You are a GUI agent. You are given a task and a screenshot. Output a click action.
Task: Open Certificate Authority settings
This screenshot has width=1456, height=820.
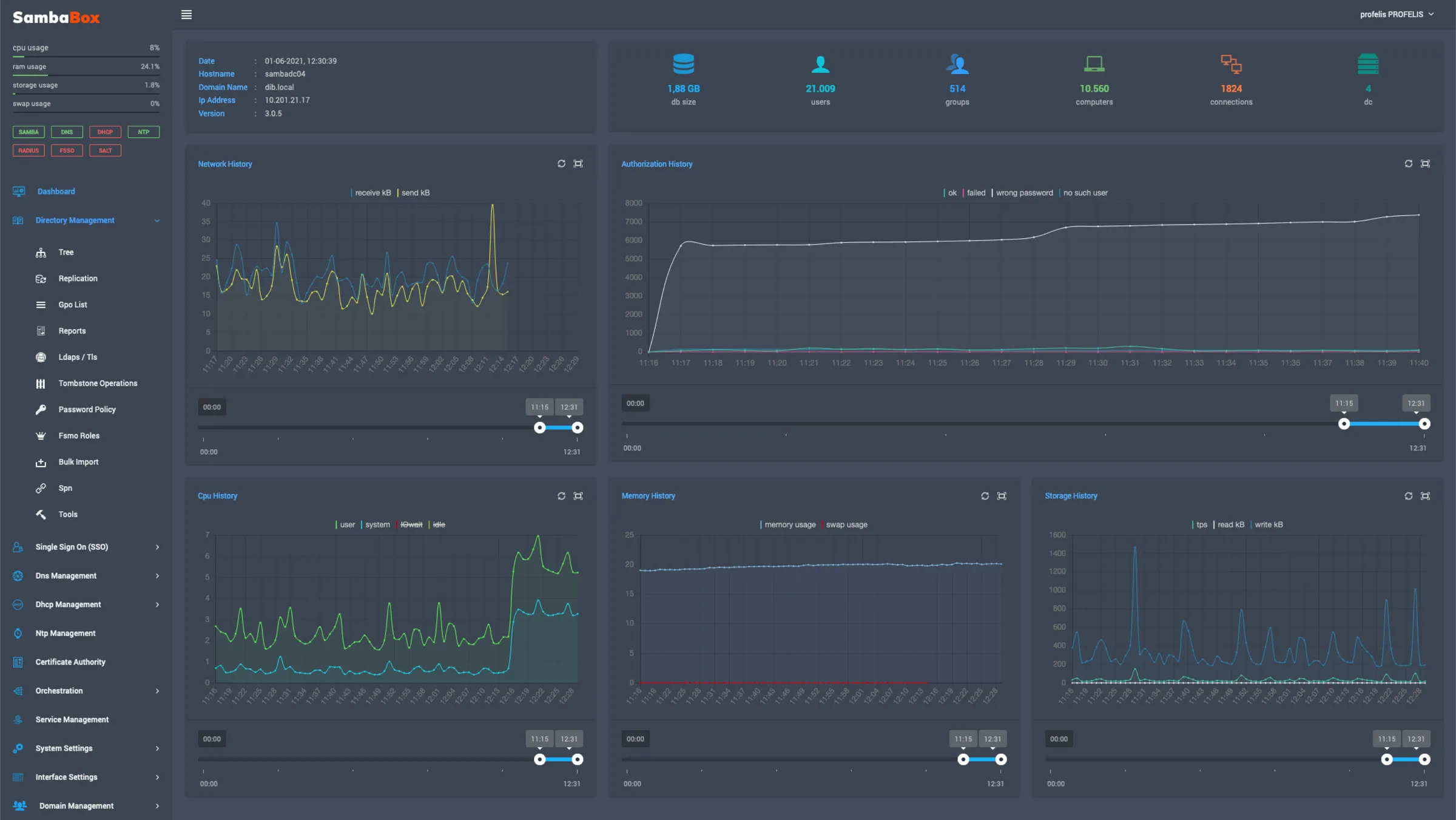[x=70, y=662]
